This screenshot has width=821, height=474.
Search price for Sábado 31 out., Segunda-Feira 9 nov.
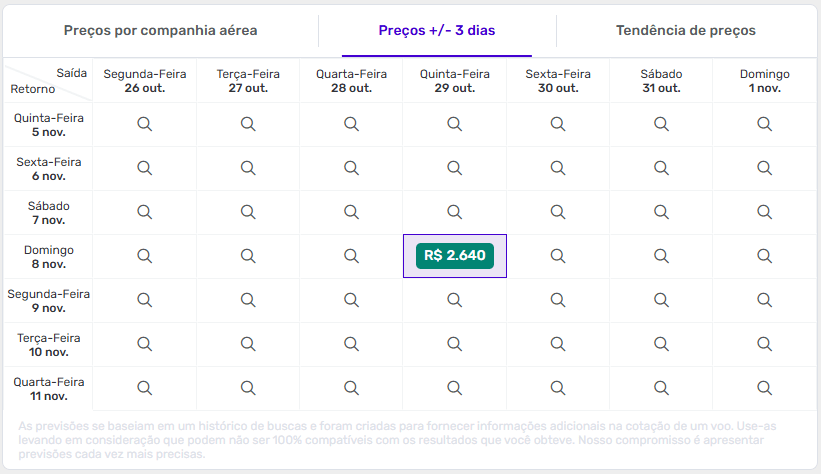661,300
